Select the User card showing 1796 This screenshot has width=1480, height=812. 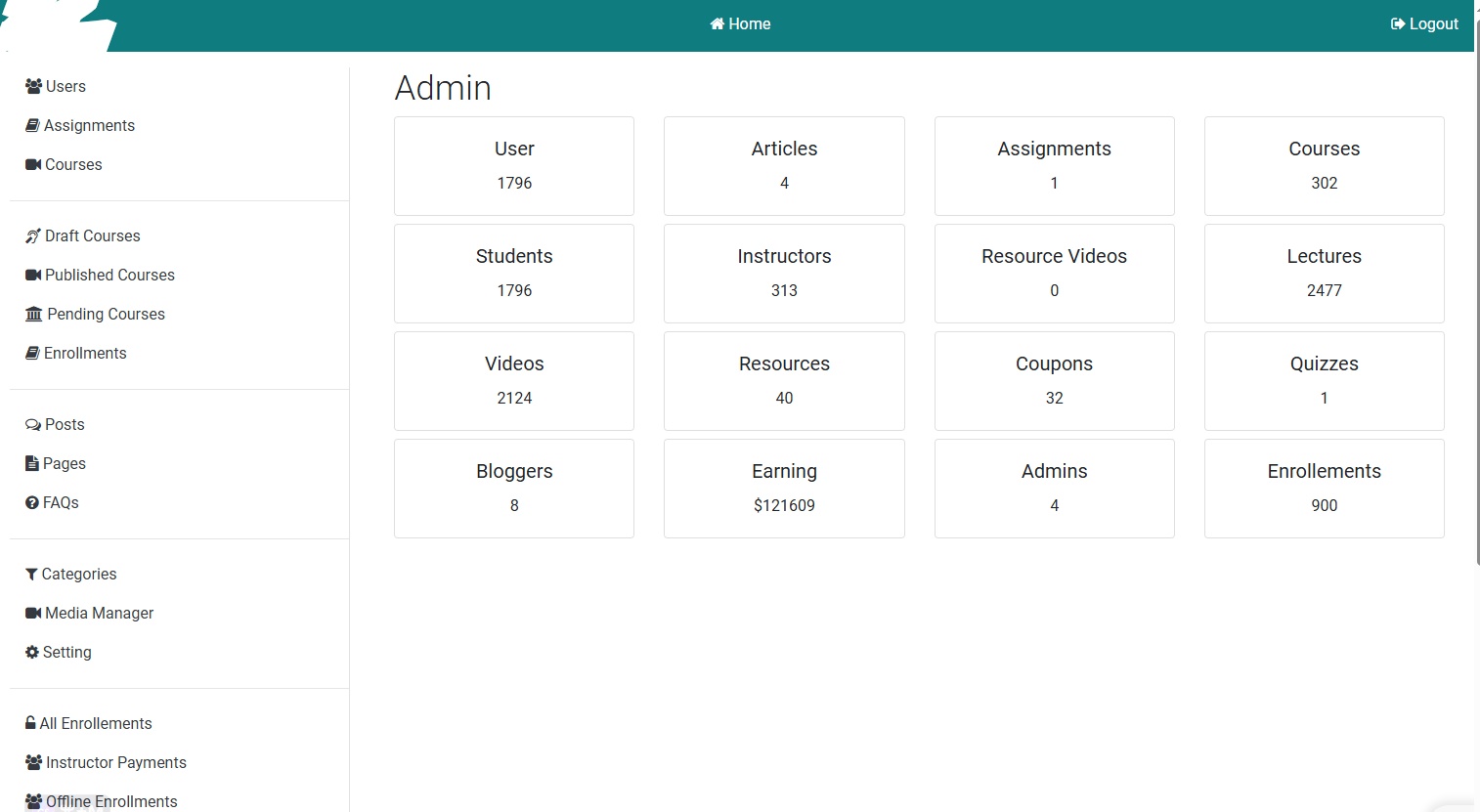coord(514,166)
